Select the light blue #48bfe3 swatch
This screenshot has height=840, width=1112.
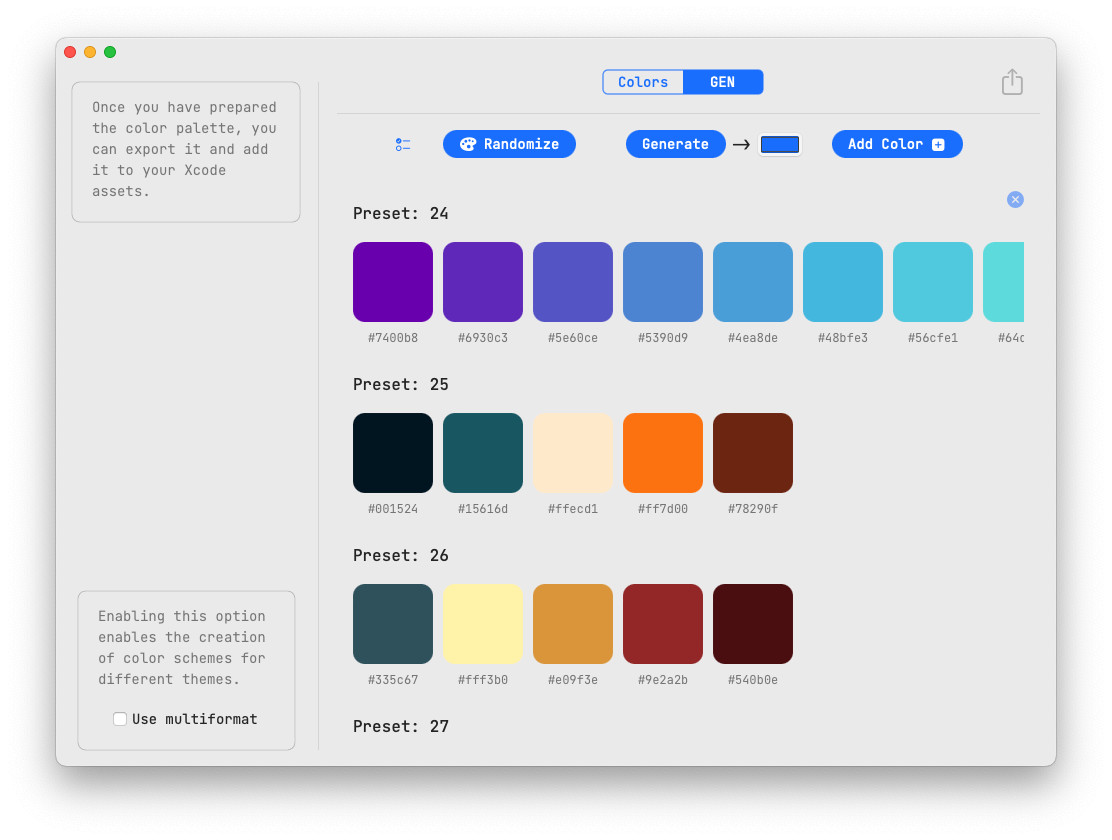(x=843, y=282)
